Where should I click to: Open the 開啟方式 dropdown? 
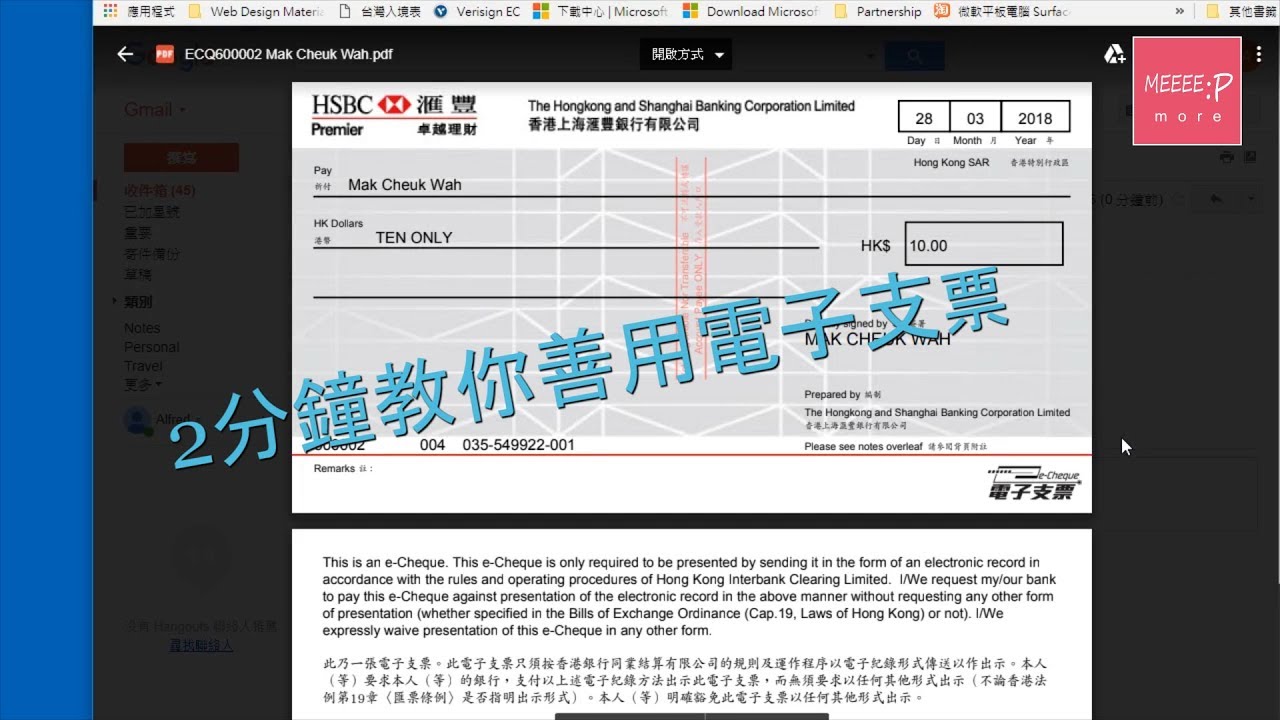(x=686, y=54)
